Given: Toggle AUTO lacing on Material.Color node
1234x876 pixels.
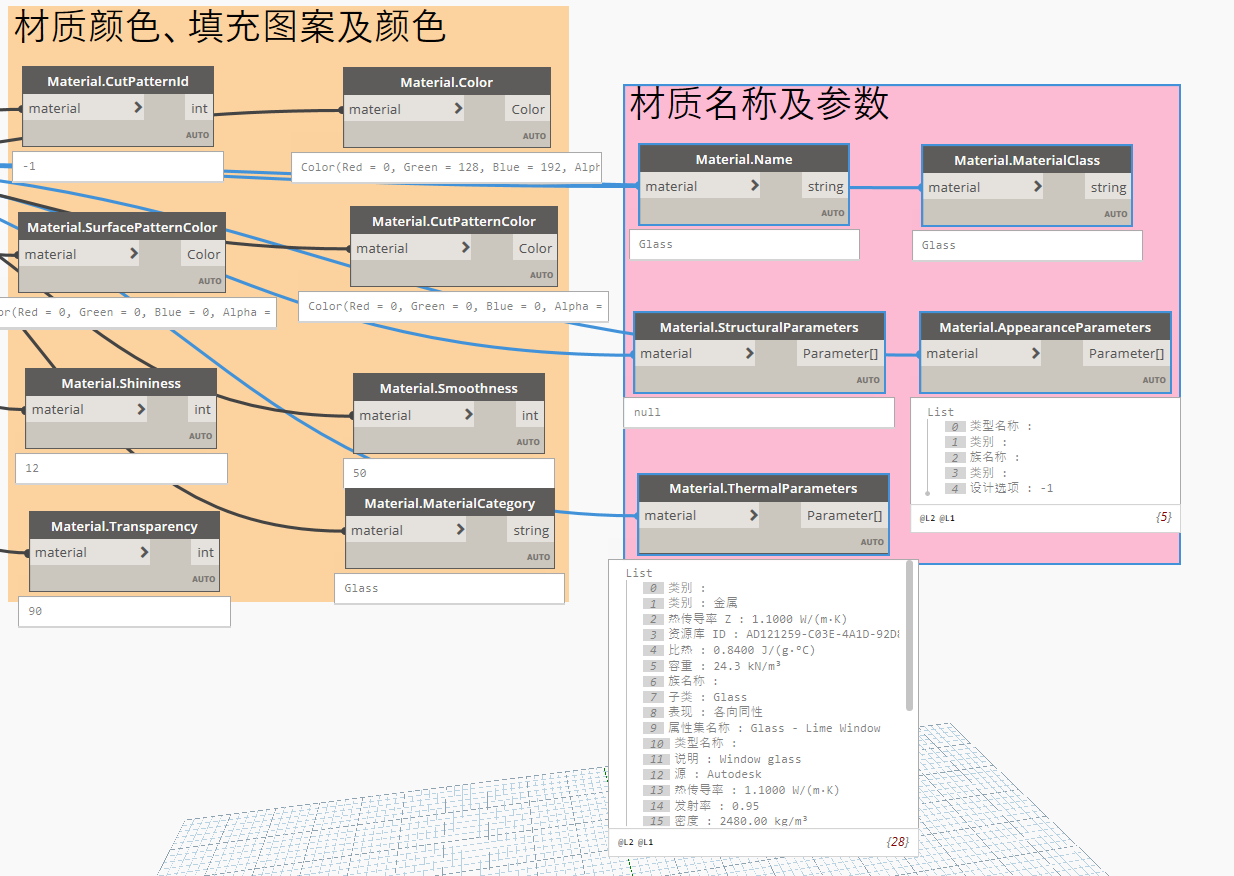Looking at the screenshot, I should coord(534,134).
